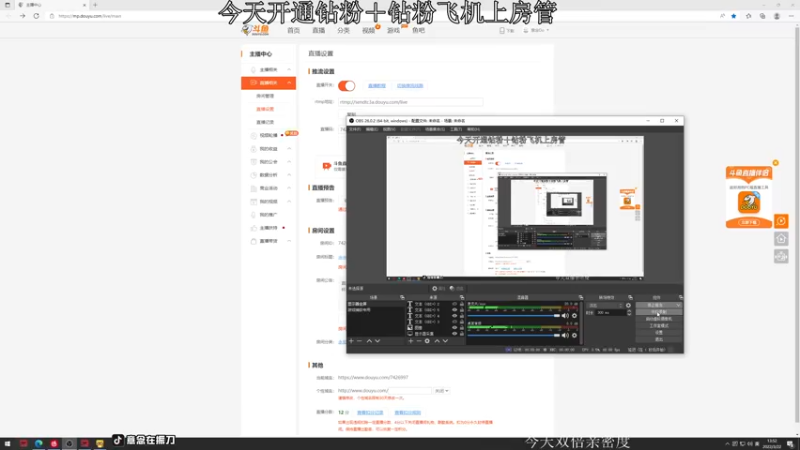Toggle visibility of 文本 (GDI+) 3 source
The image size is (800, 450).
[455, 322]
